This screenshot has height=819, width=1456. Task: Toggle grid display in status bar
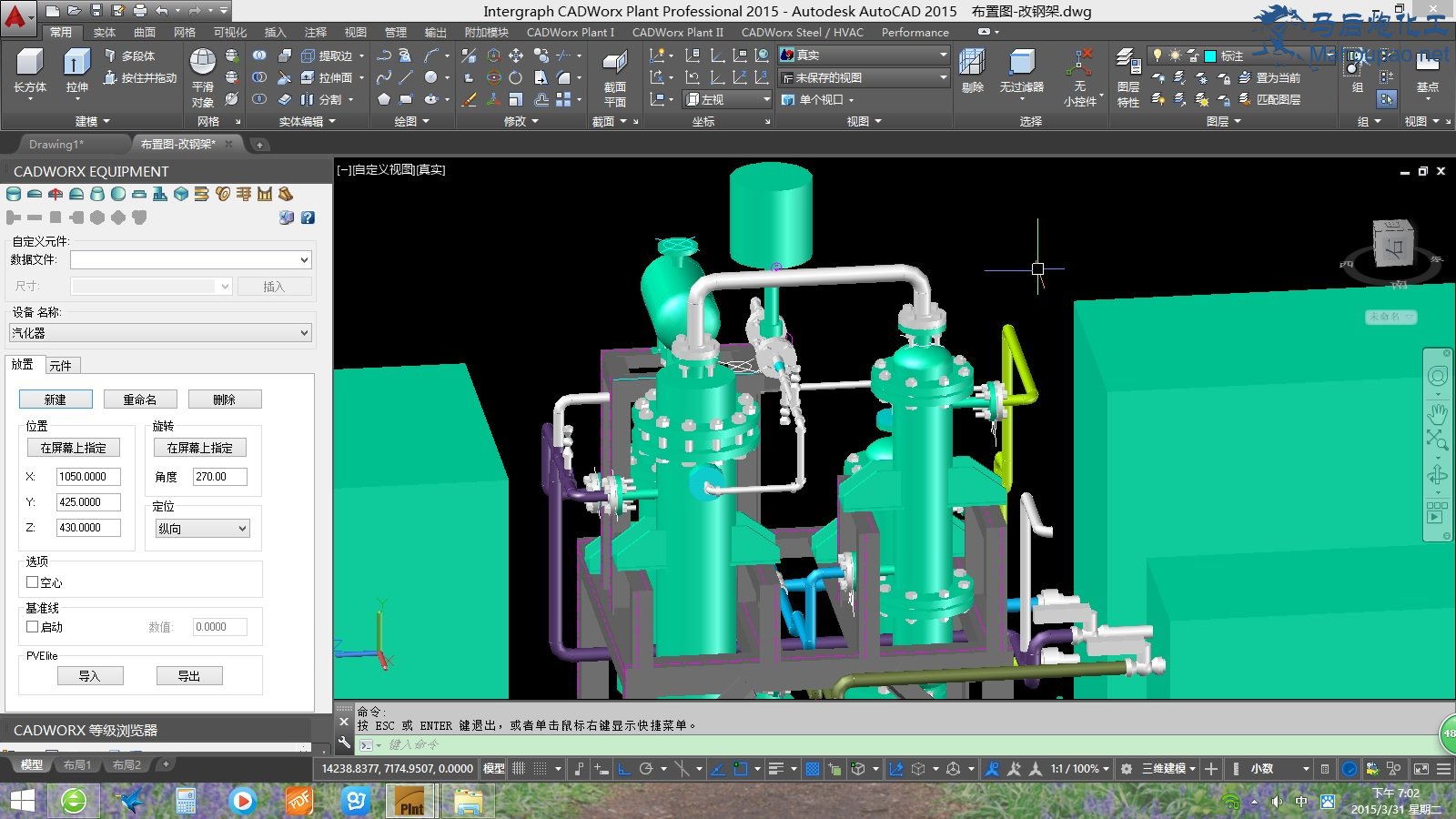[519, 769]
